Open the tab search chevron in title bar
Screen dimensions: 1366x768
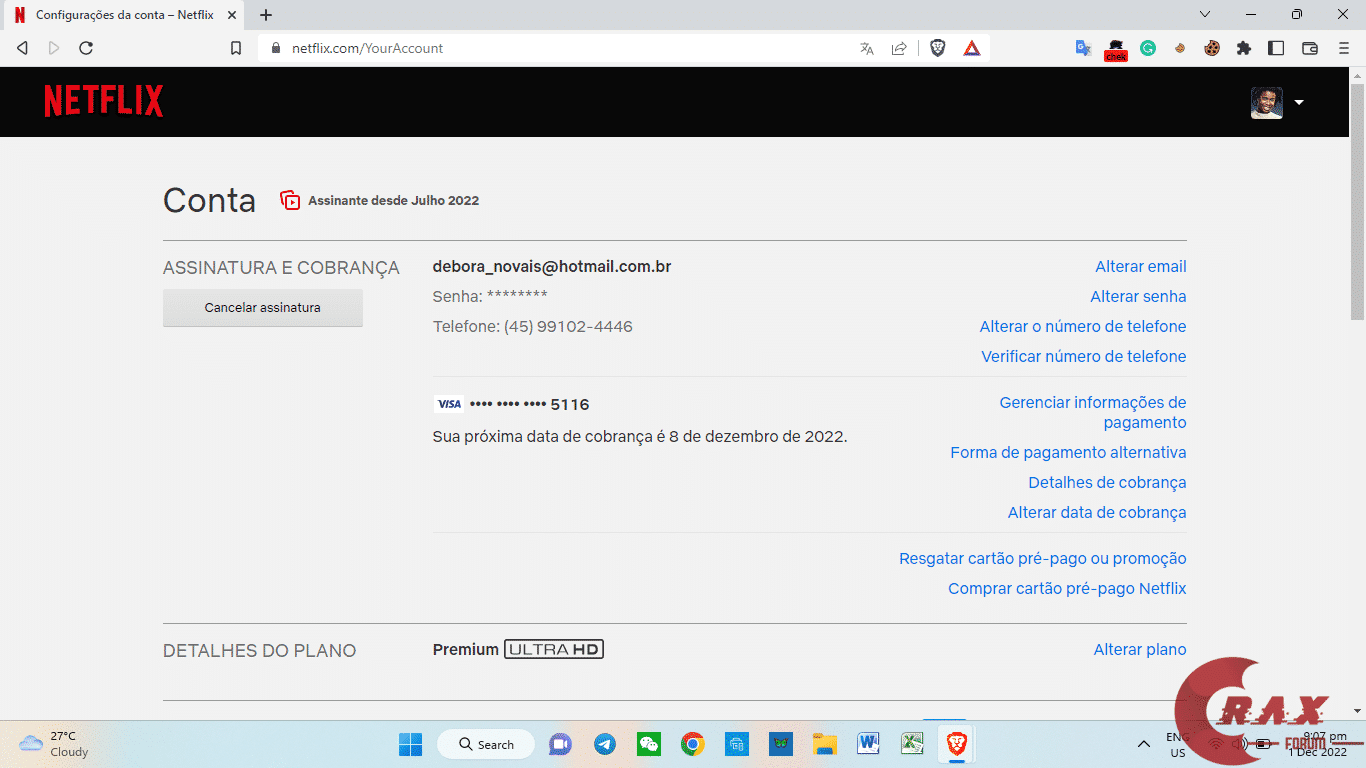pos(1205,14)
